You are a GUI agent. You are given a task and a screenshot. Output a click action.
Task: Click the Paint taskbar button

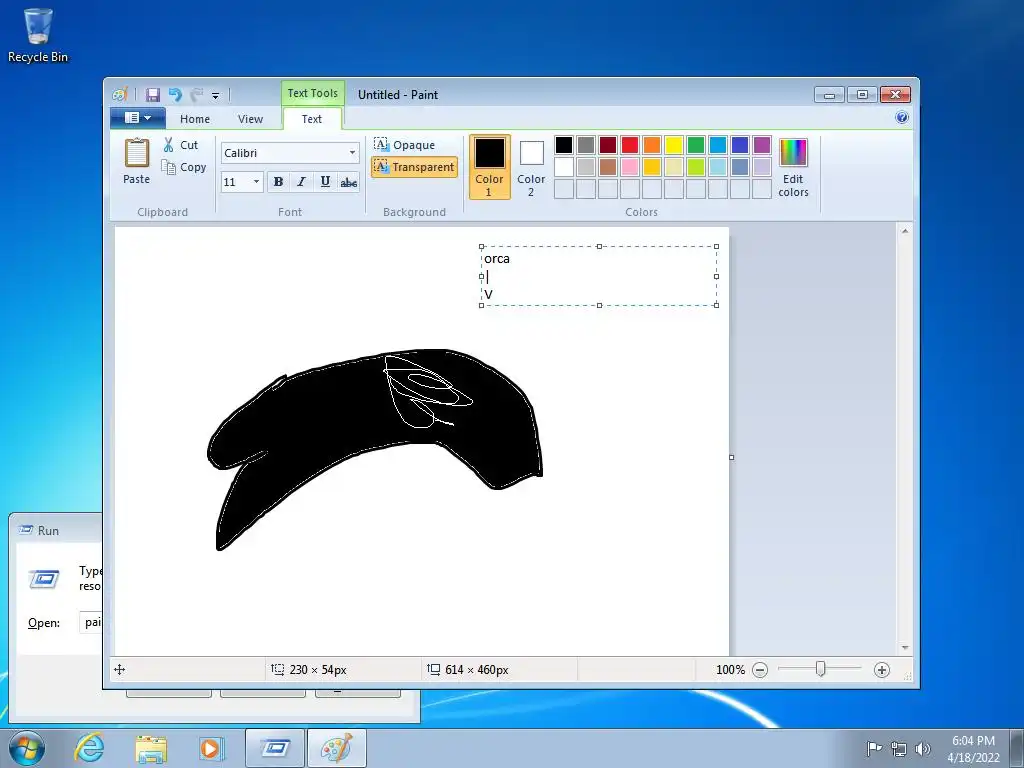[x=337, y=748]
